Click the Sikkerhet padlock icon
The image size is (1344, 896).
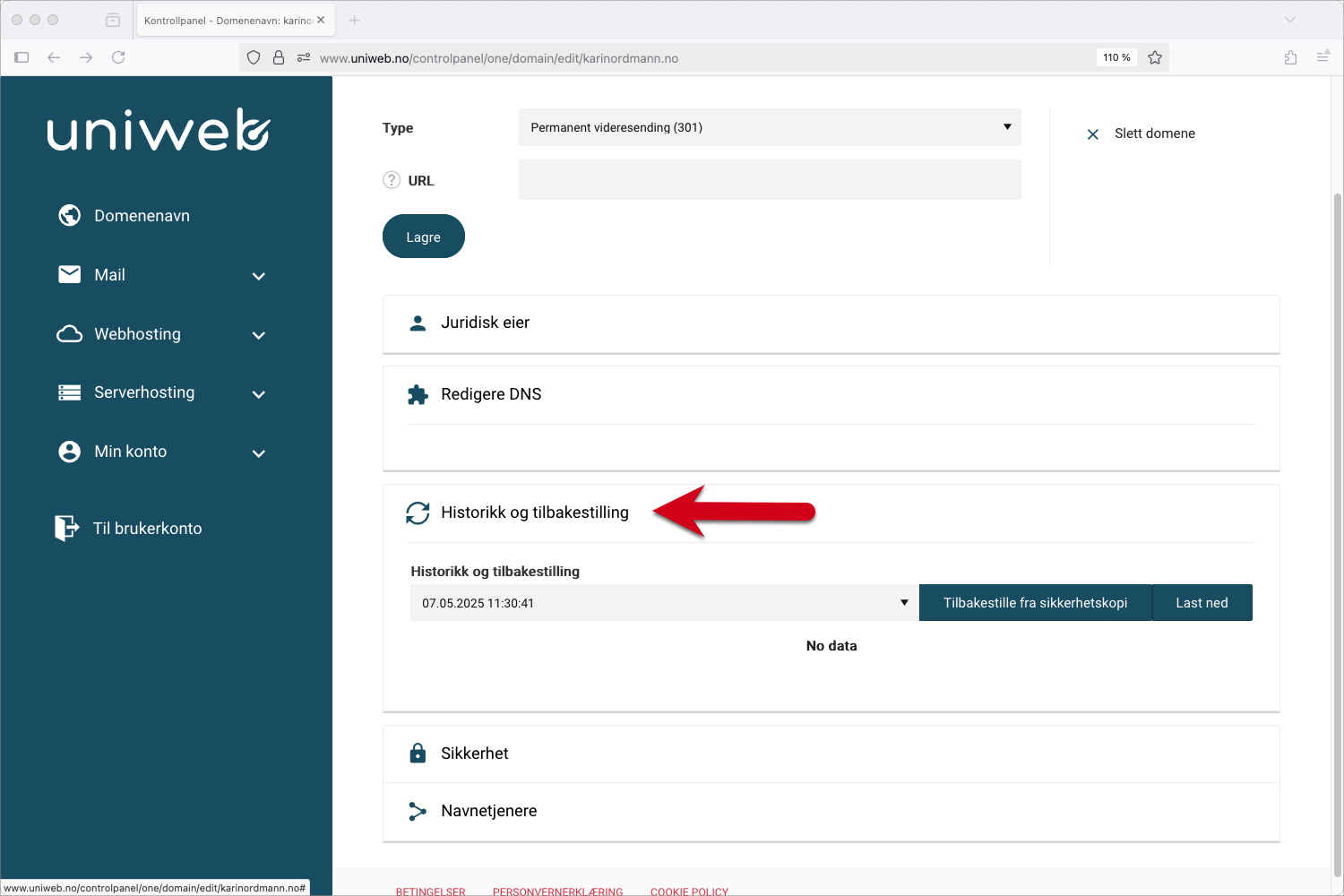tap(418, 753)
